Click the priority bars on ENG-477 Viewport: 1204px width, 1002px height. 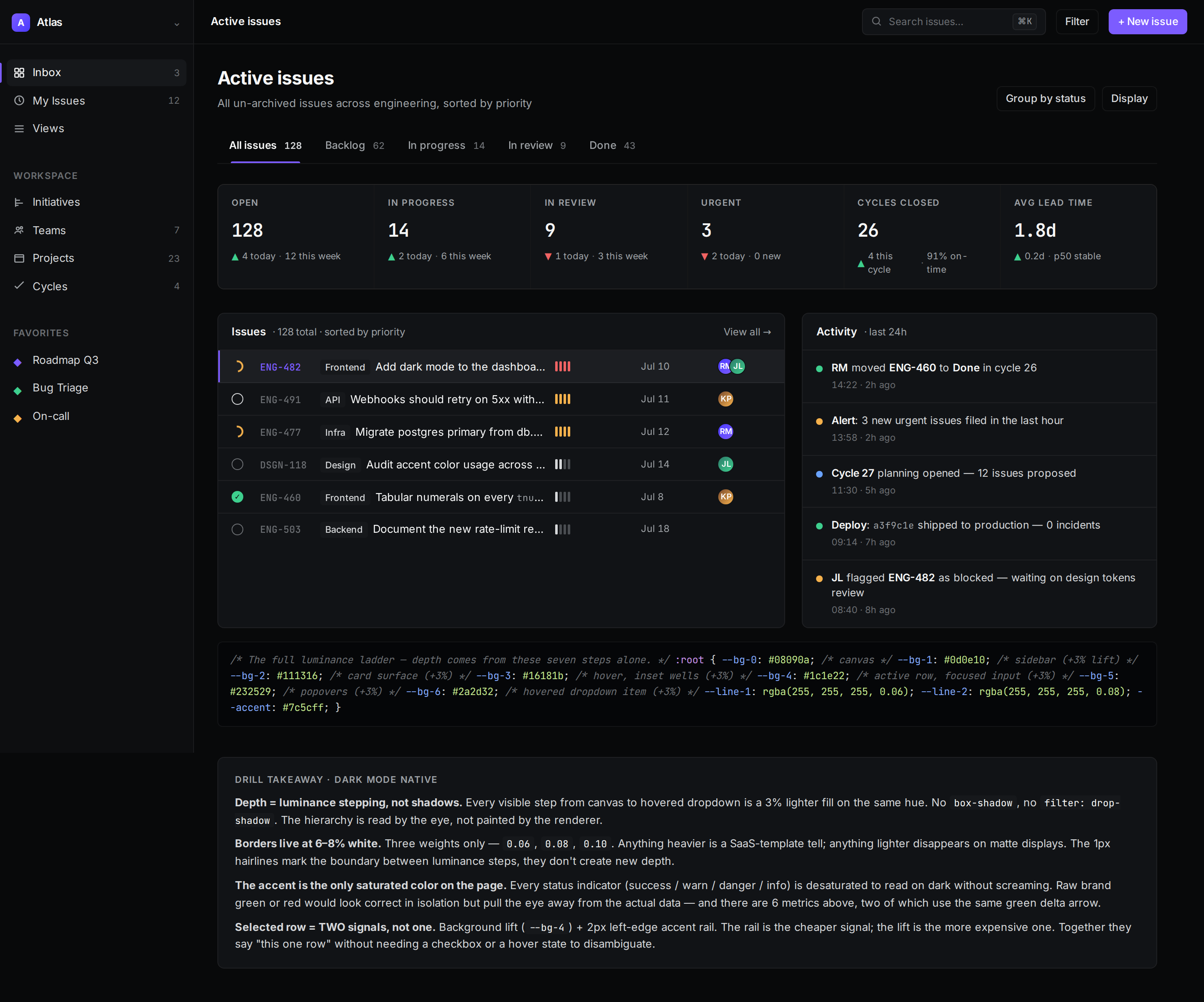pyautogui.click(x=562, y=432)
